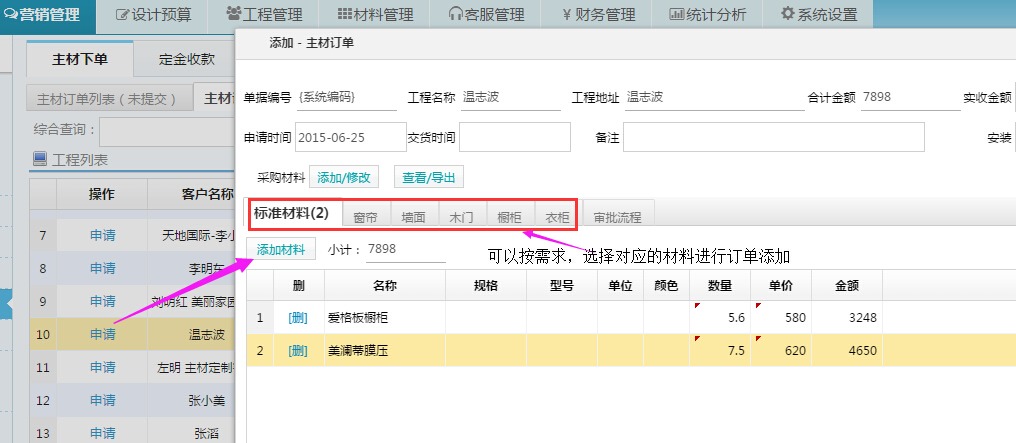Click the 查看/导出 button
The height and width of the screenshot is (443, 1016).
point(429,178)
